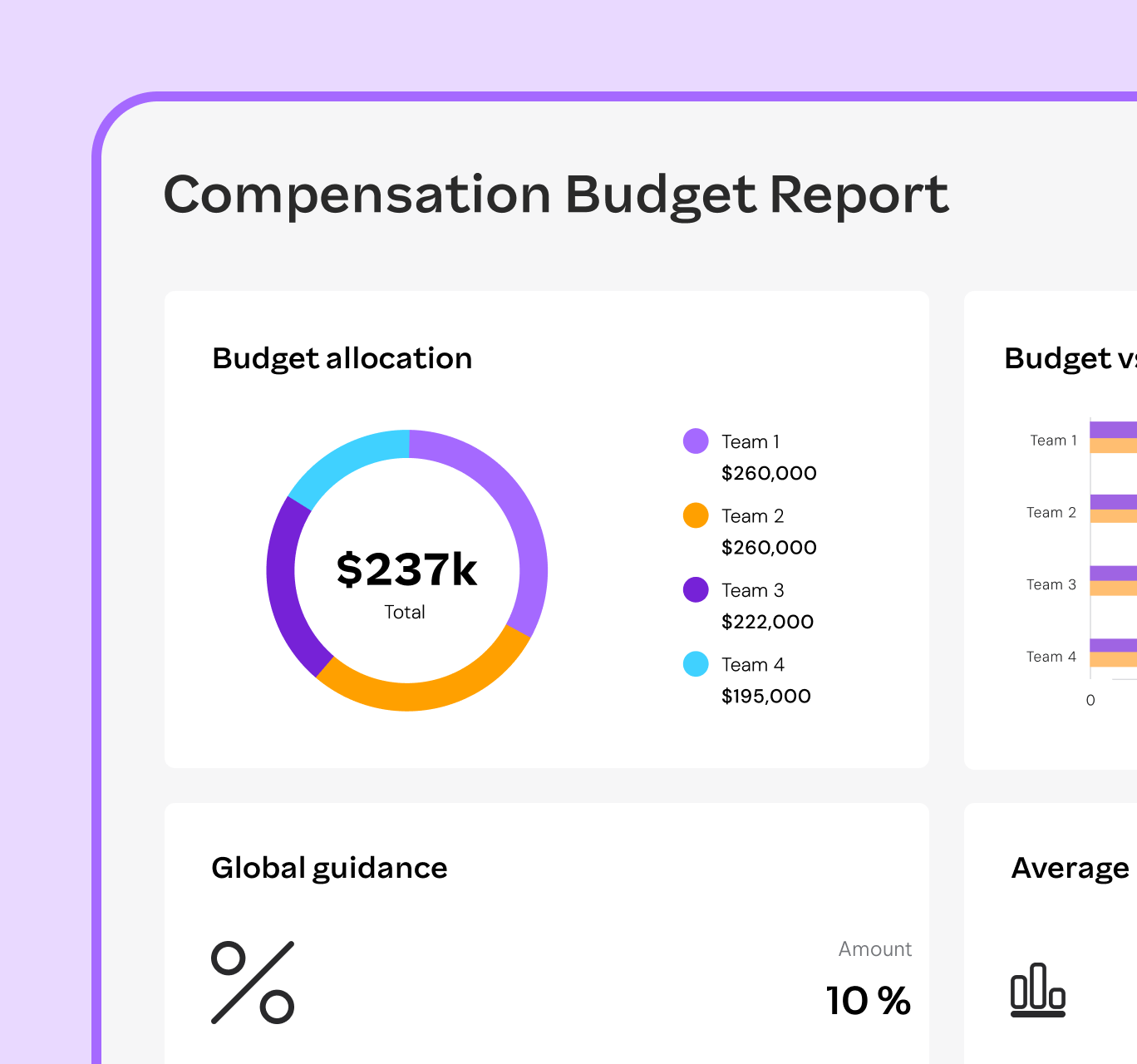The height and width of the screenshot is (1064, 1137).
Task: Select the Team 4 cyan legend dot
Action: (x=696, y=664)
